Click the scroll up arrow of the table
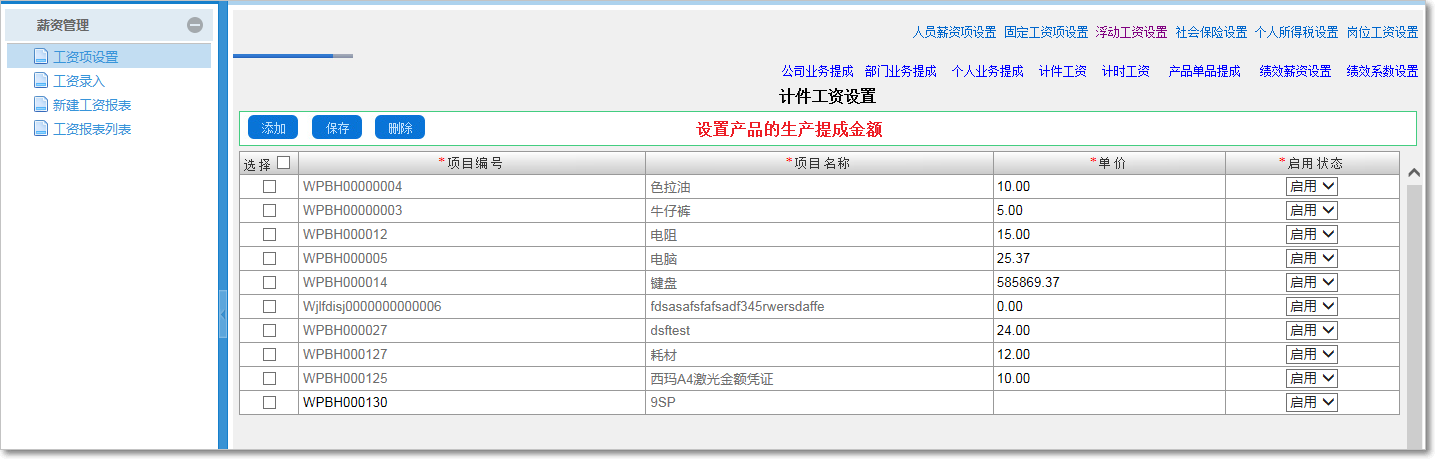Image resolution: width=1435 pixels, height=459 pixels. point(1414,173)
